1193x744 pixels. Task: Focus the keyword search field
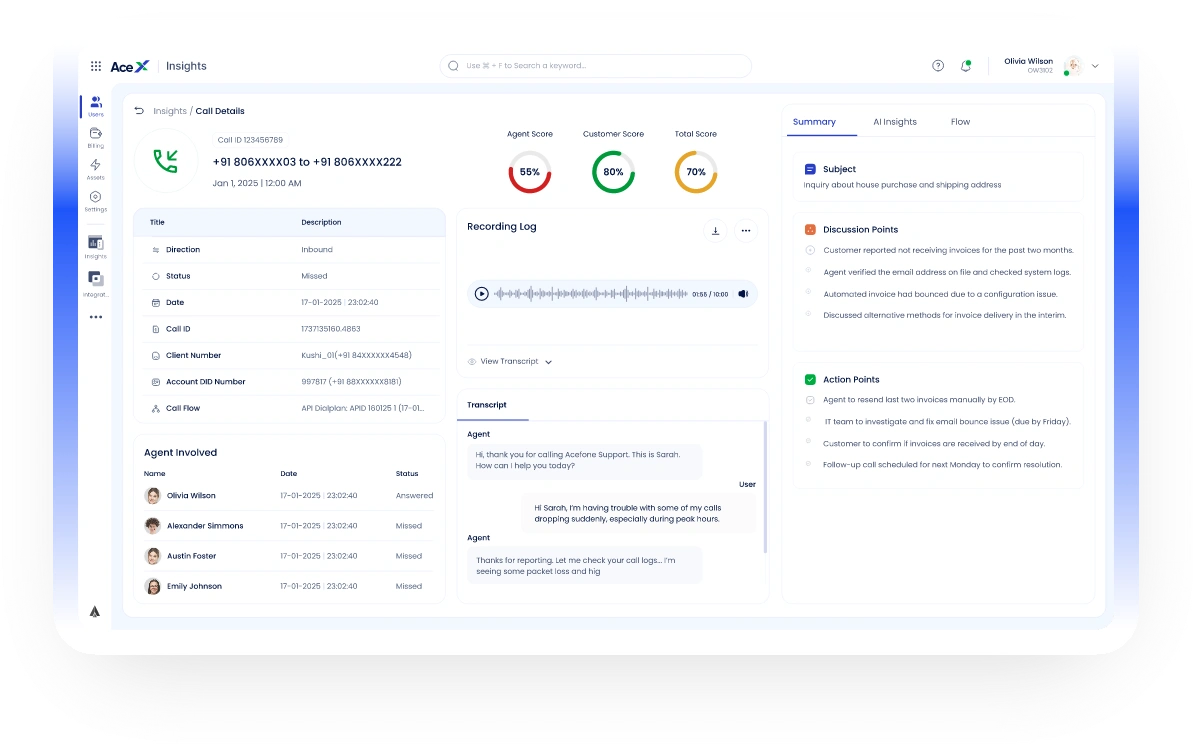tap(596, 66)
